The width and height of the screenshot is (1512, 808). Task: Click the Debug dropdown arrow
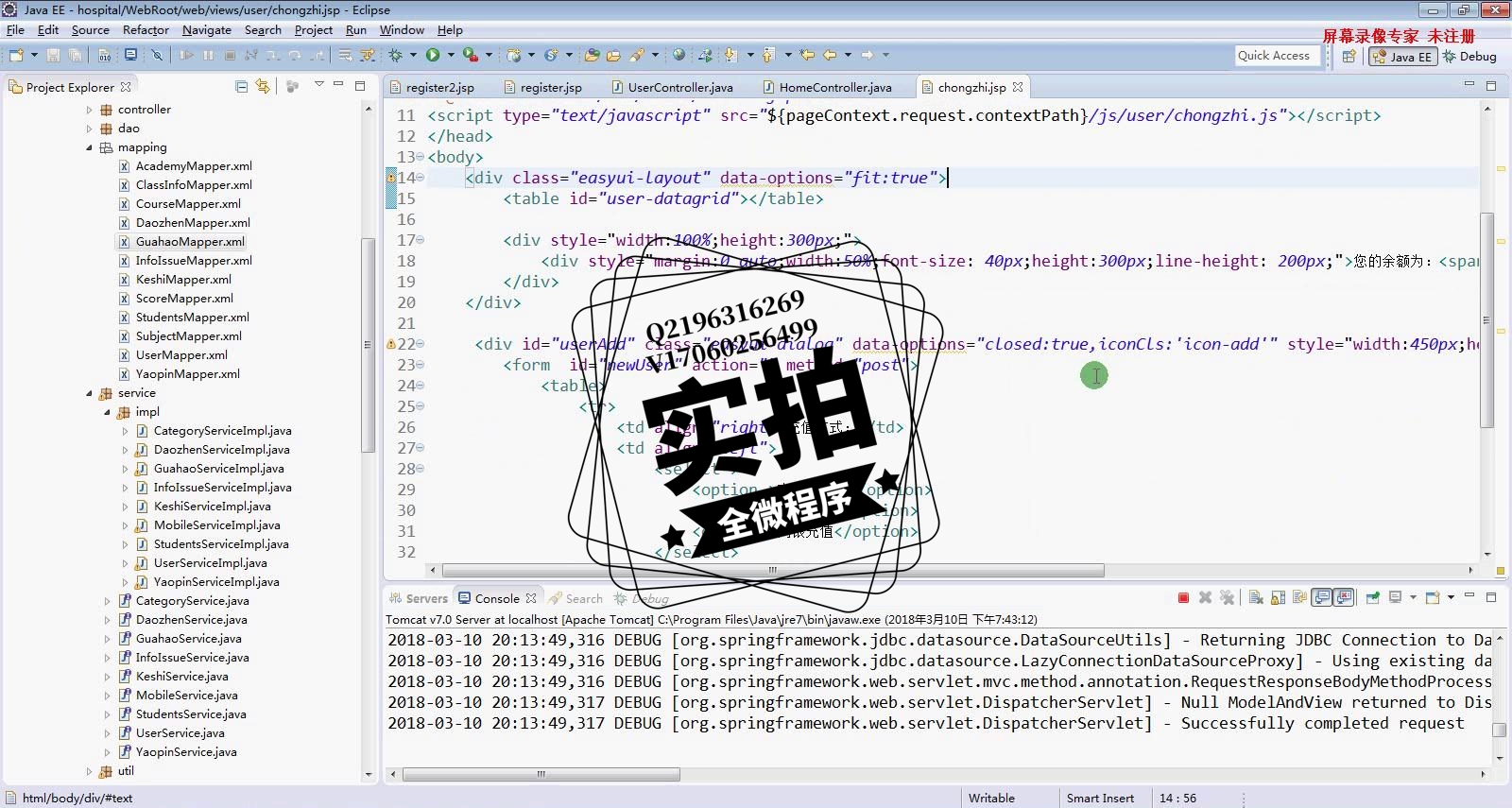coord(413,55)
